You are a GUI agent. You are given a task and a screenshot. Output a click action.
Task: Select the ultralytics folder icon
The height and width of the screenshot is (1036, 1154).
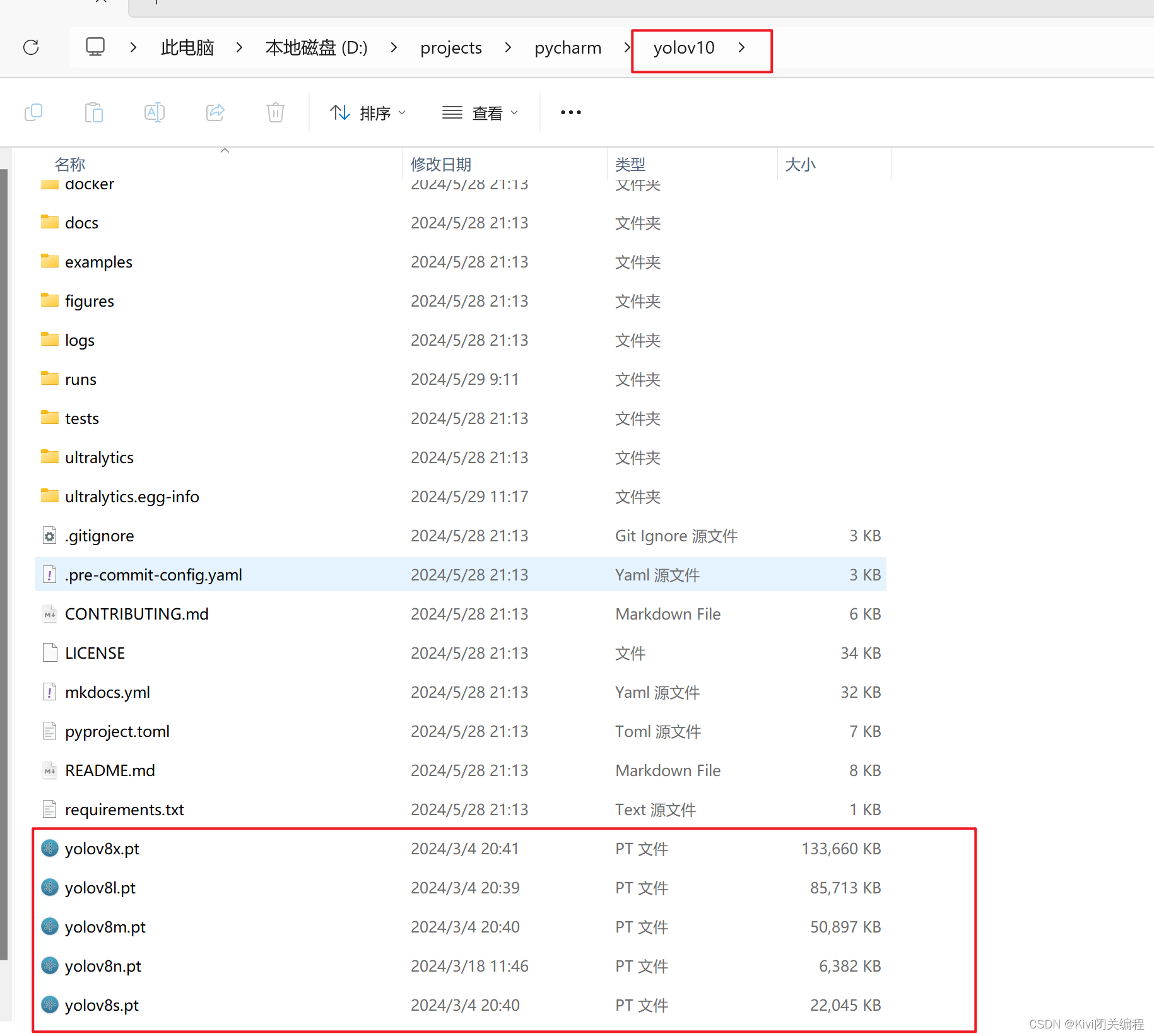coord(50,457)
